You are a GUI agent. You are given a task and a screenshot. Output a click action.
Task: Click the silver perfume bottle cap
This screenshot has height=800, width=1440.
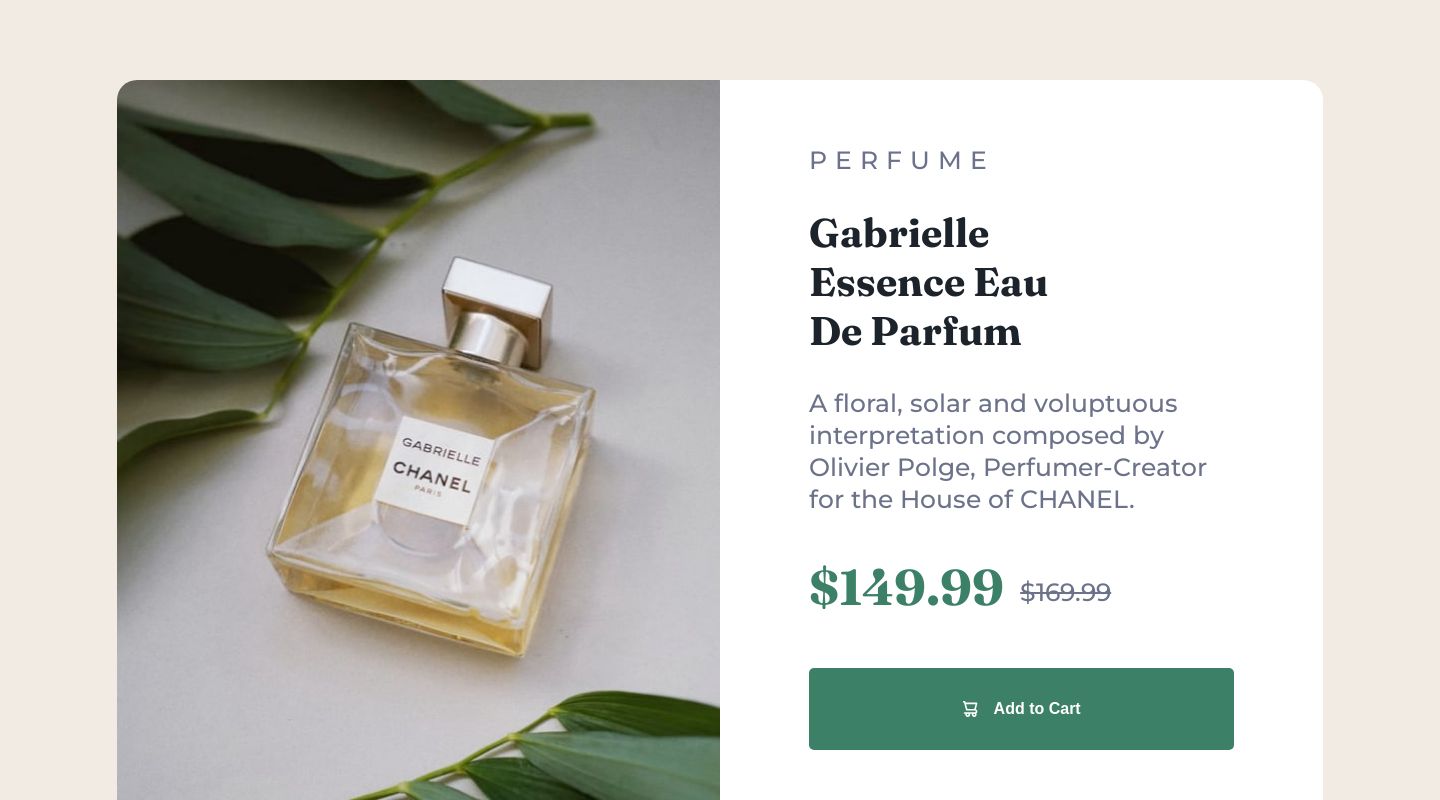497,298
